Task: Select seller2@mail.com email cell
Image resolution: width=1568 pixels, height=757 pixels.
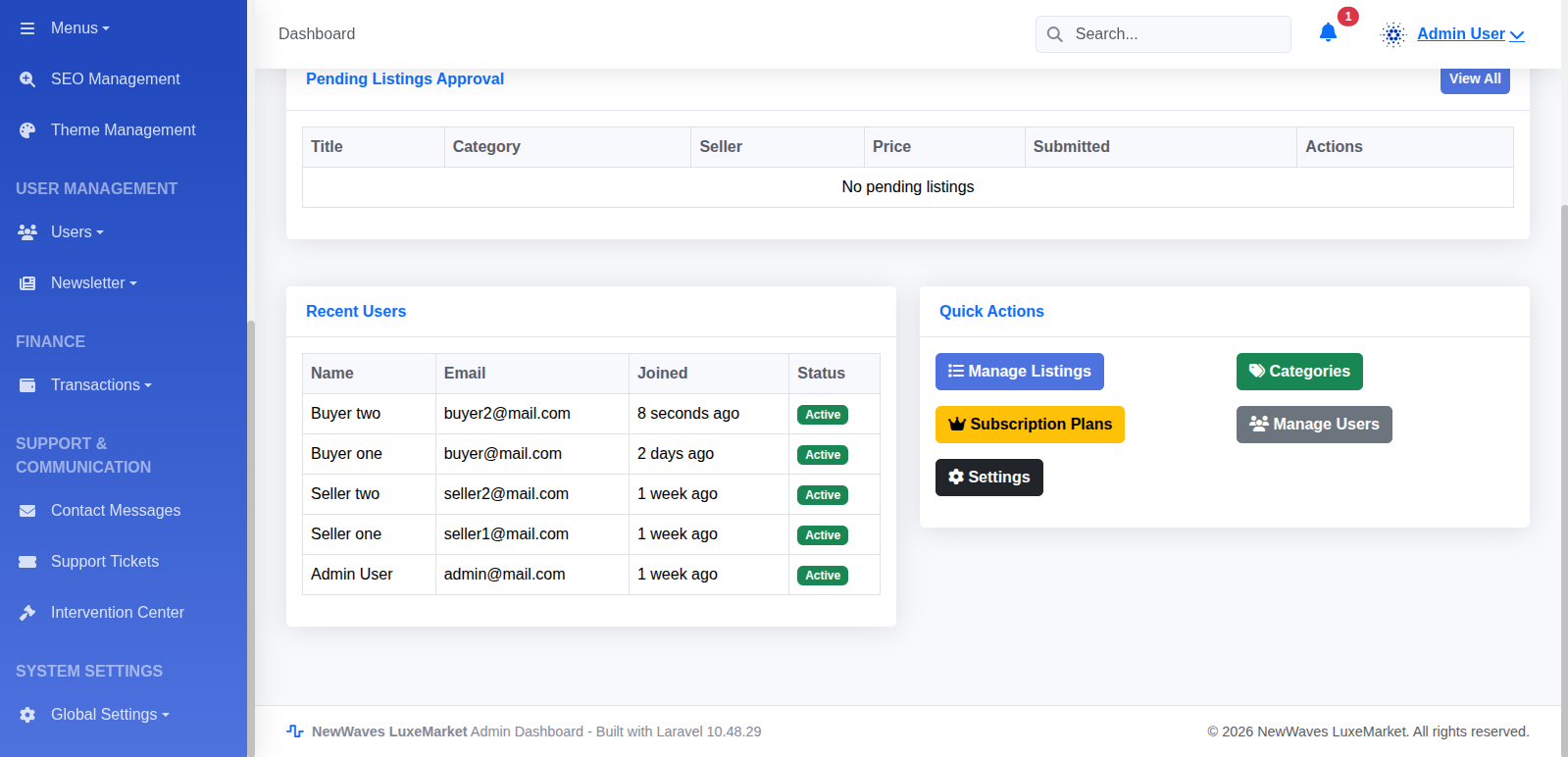Action: (x=532, y=494)
